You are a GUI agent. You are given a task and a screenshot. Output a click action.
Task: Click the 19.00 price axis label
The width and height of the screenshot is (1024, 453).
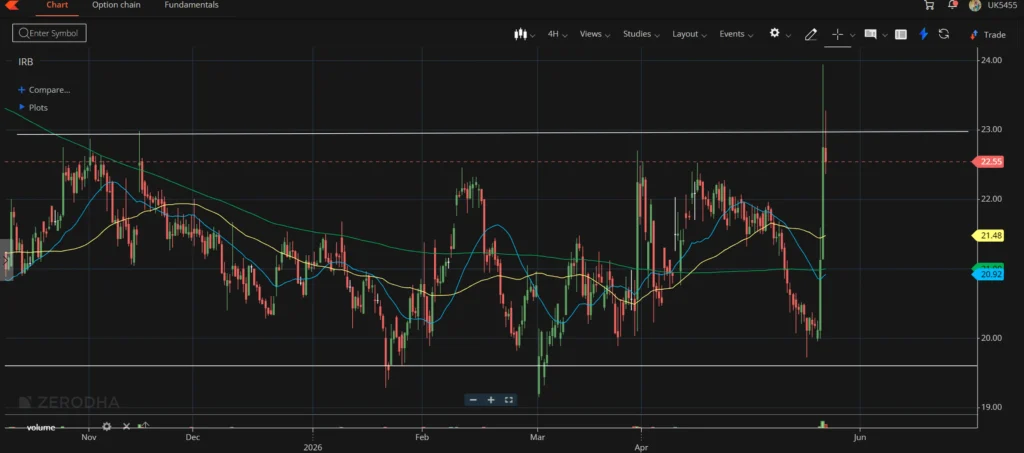(991, 407)
